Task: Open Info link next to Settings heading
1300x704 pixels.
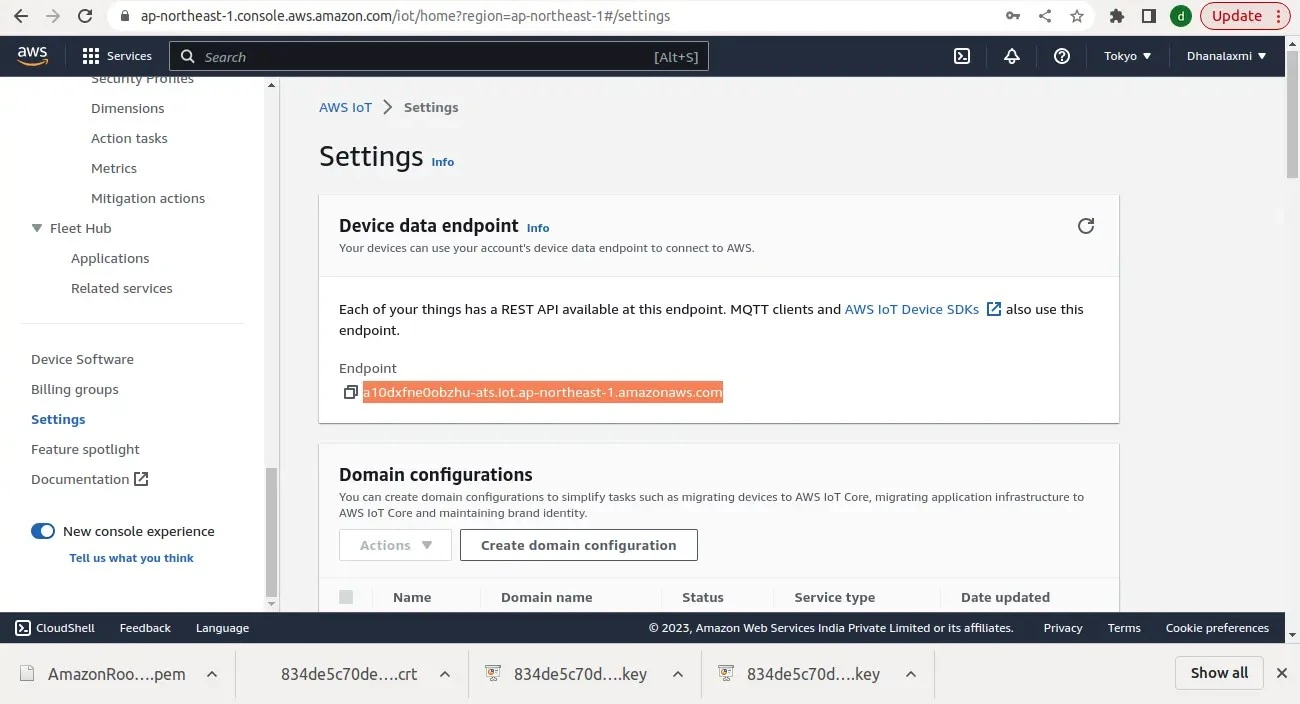Action: 442,162
